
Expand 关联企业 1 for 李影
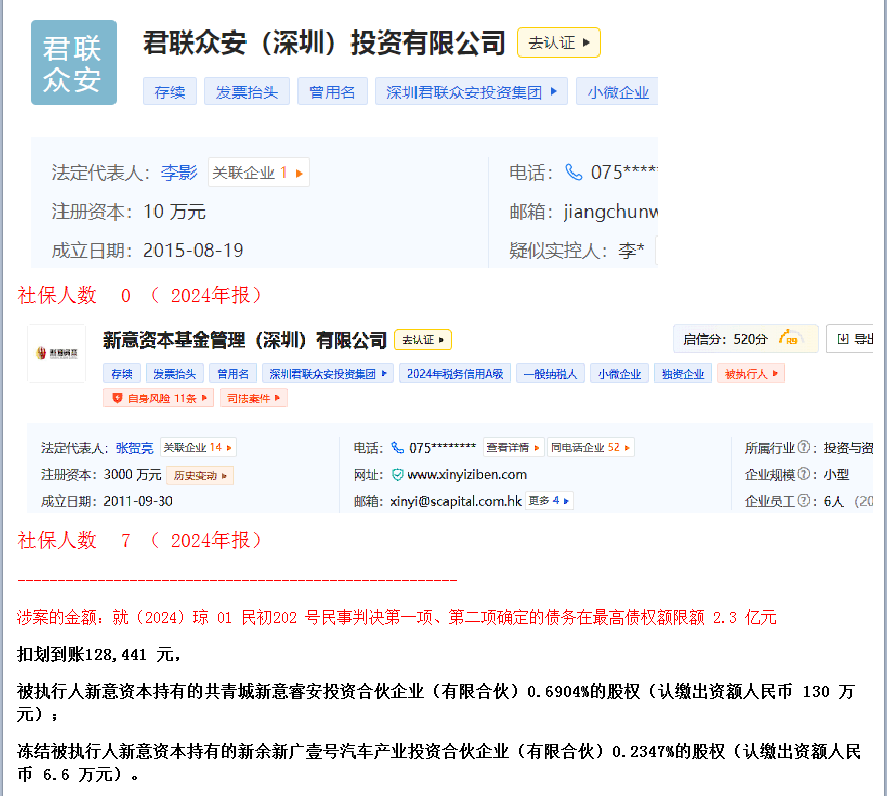click(x=259, y=172)
